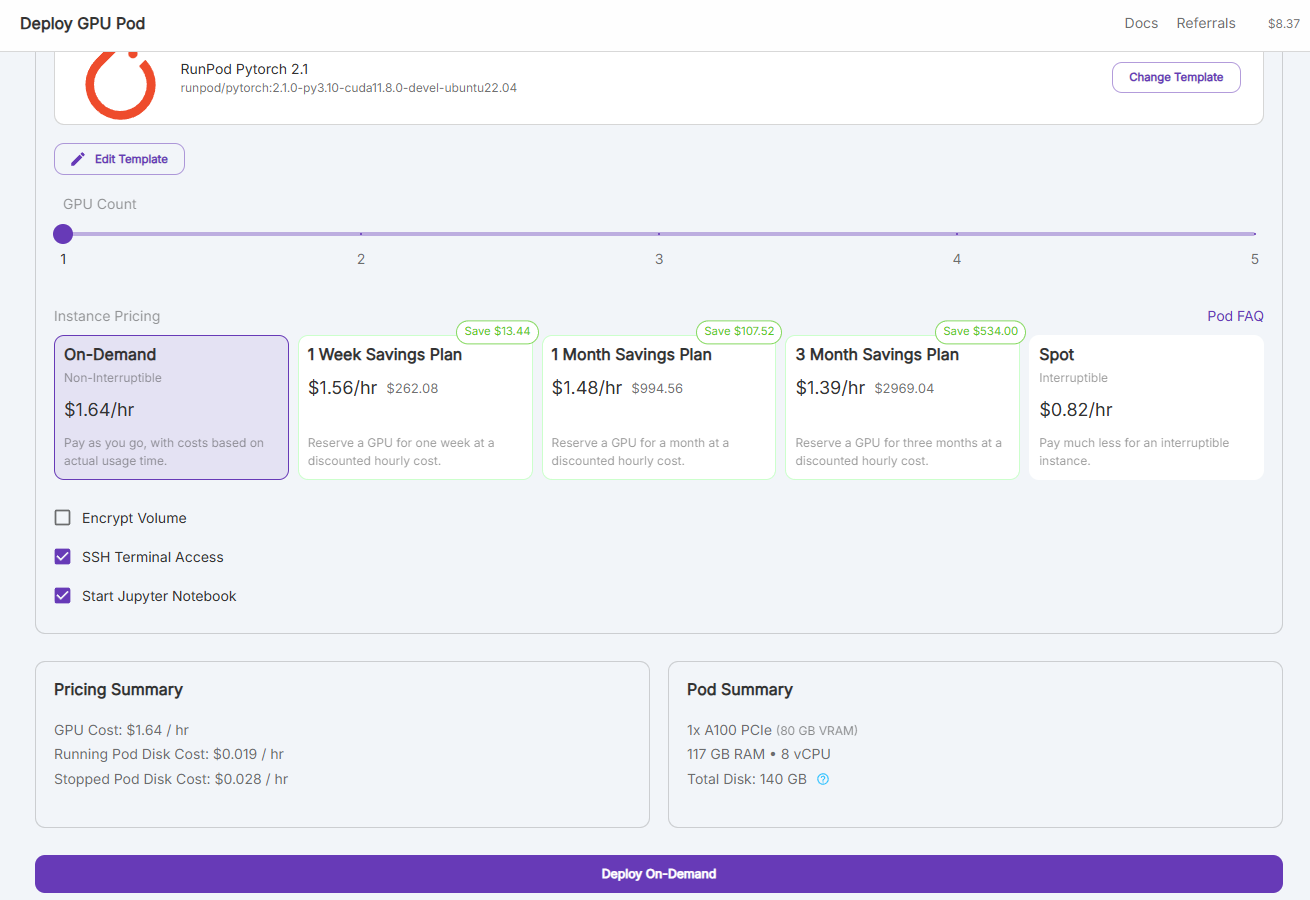Click the PyTorch template logo
The image size is (1310, 900).
(x=122, y=85)
